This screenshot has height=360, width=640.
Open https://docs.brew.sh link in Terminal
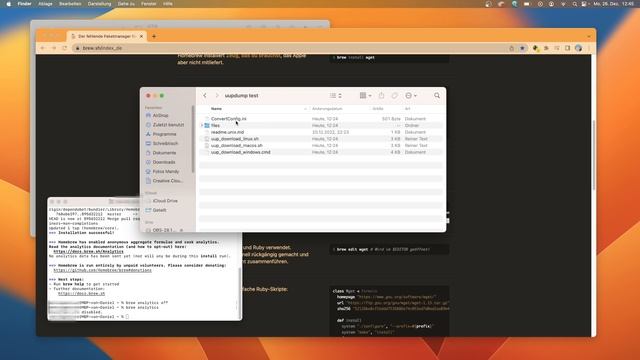81,293
